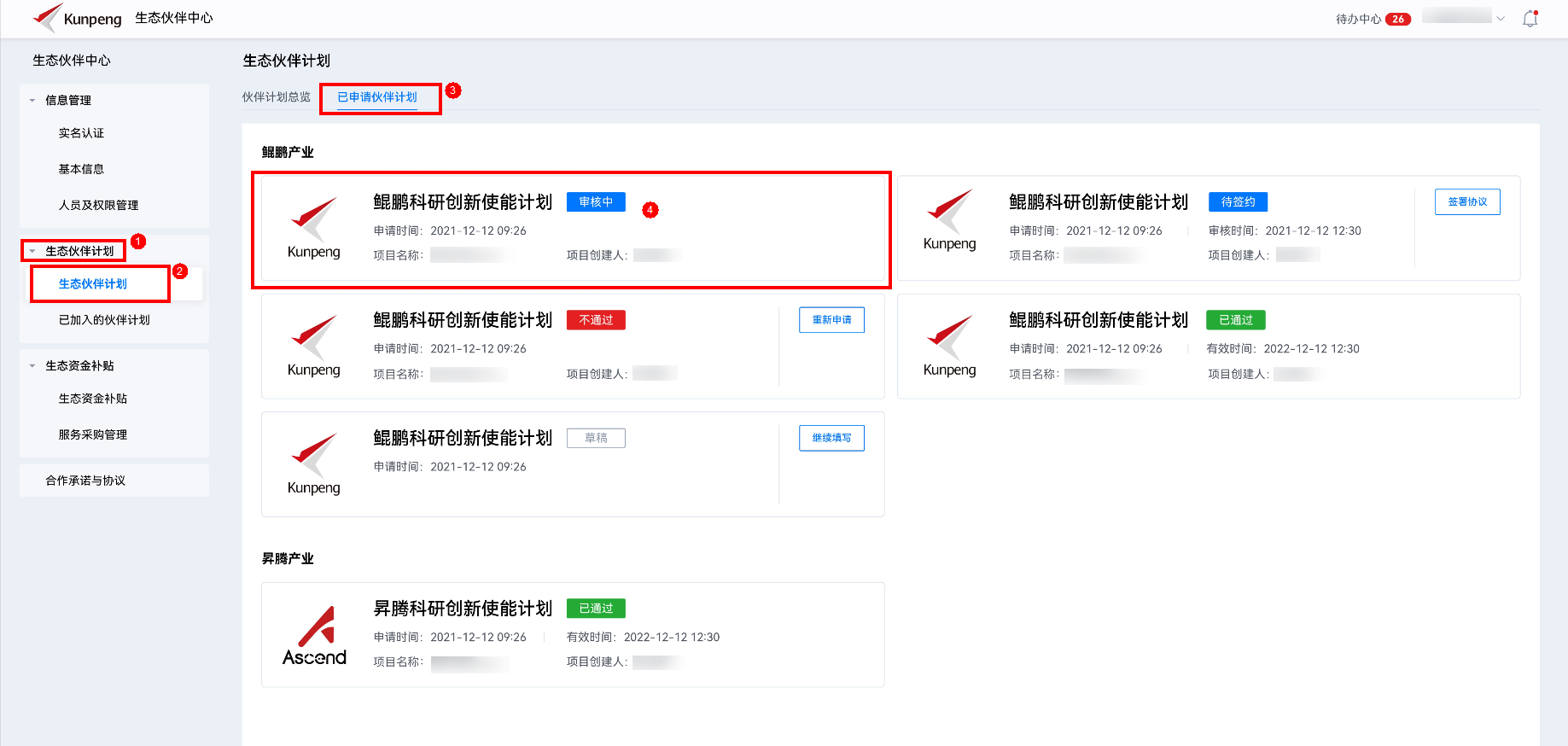
Task: Open the 待办中心 badge showing 26
Action: (1398, 19)
